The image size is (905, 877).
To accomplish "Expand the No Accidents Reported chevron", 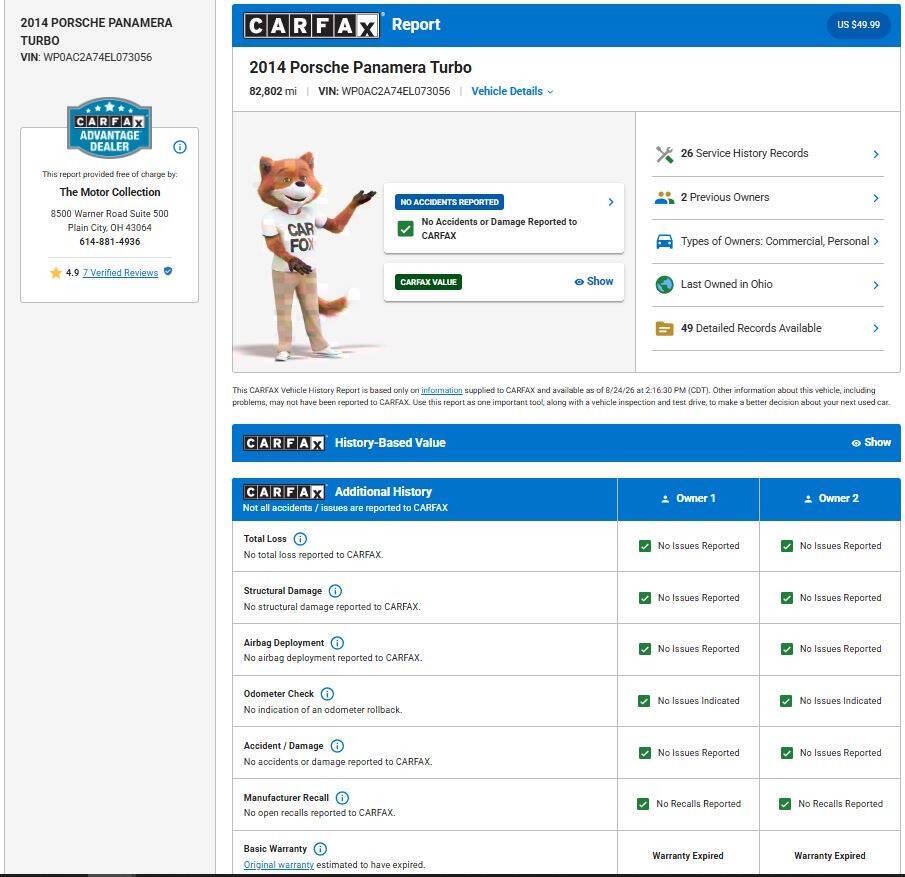I will (611, 202).
